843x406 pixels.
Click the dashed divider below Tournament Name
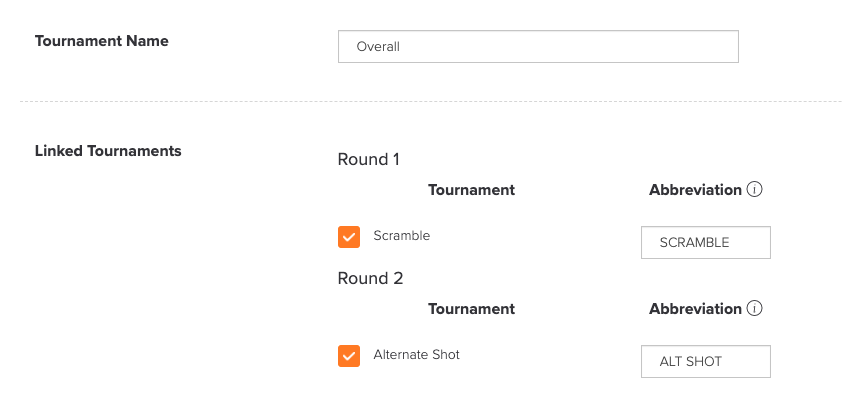click(431, 101)
